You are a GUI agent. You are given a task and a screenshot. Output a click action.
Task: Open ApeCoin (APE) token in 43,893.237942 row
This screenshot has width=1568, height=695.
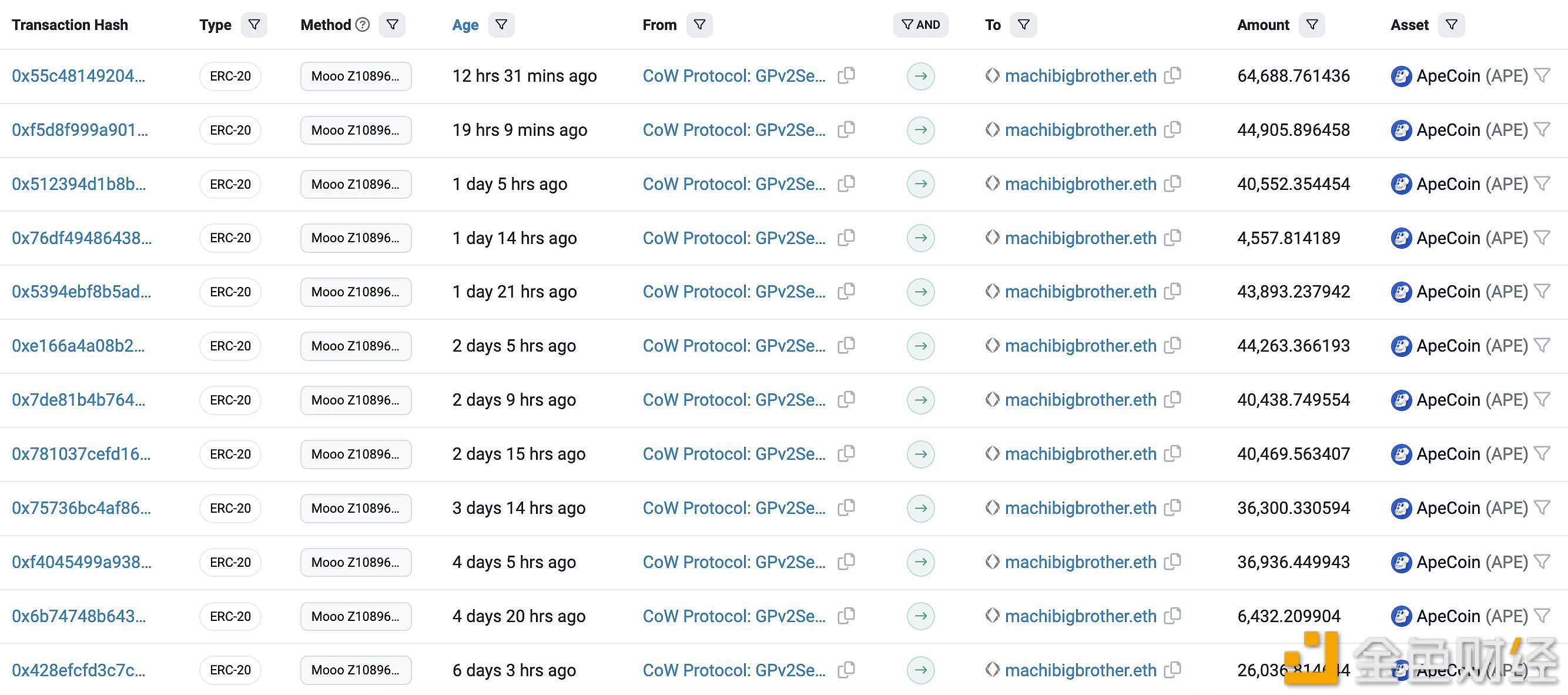coord(1472,292)
